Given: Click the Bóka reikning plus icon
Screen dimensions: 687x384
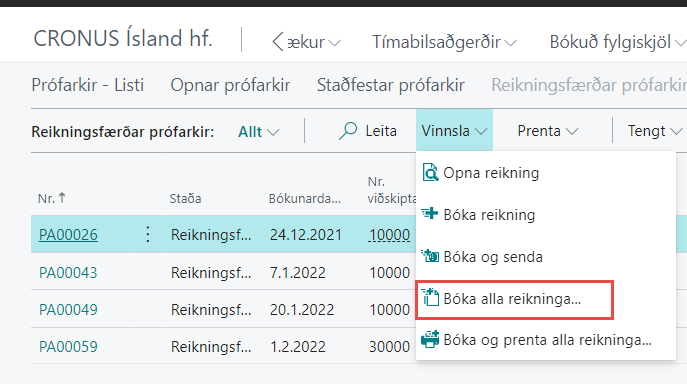Looking at the screenshot, I should 430,213.
